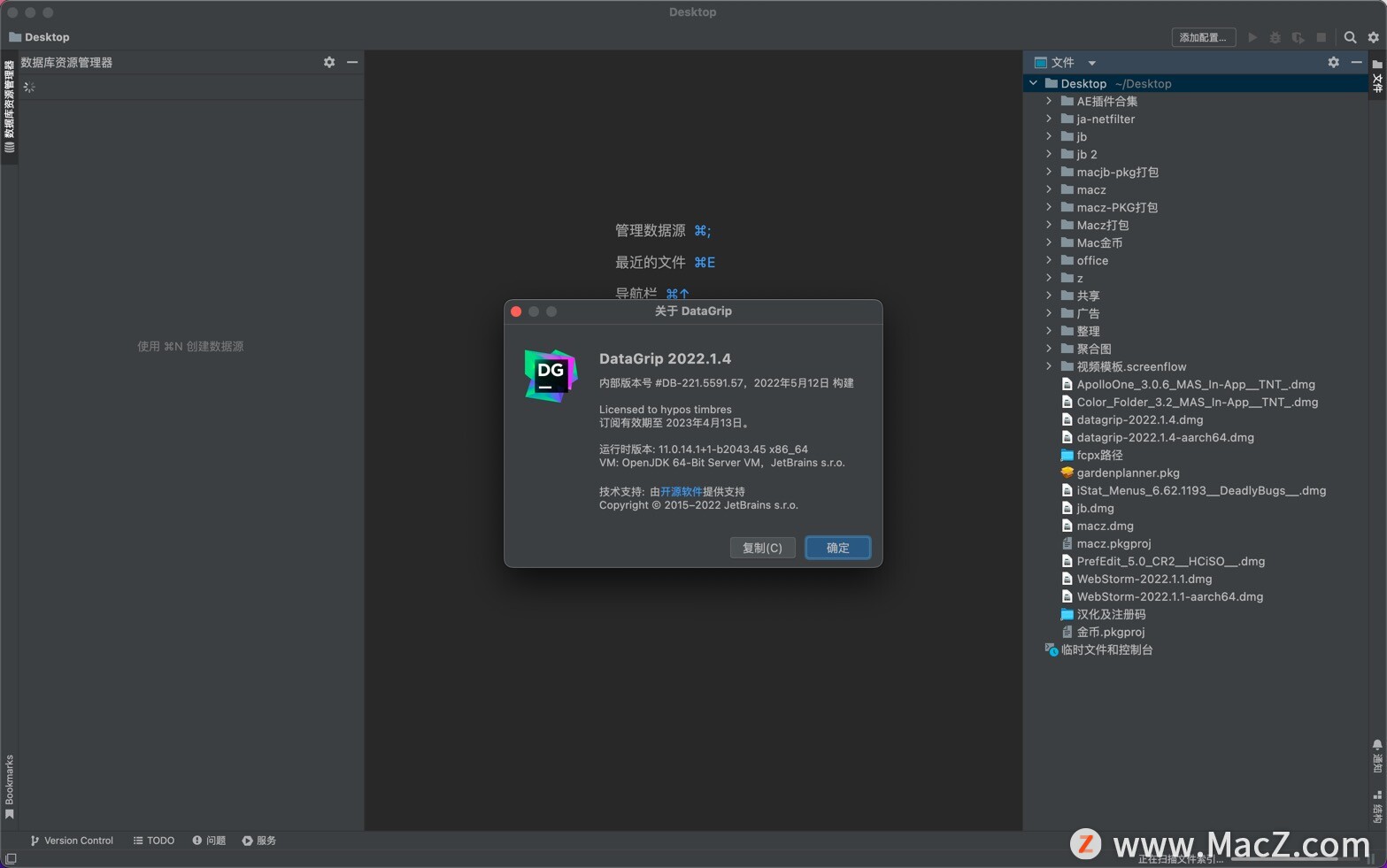Open the TODO tool window tab
Viewport: 1387px width, 868px height.
point(154,841)
